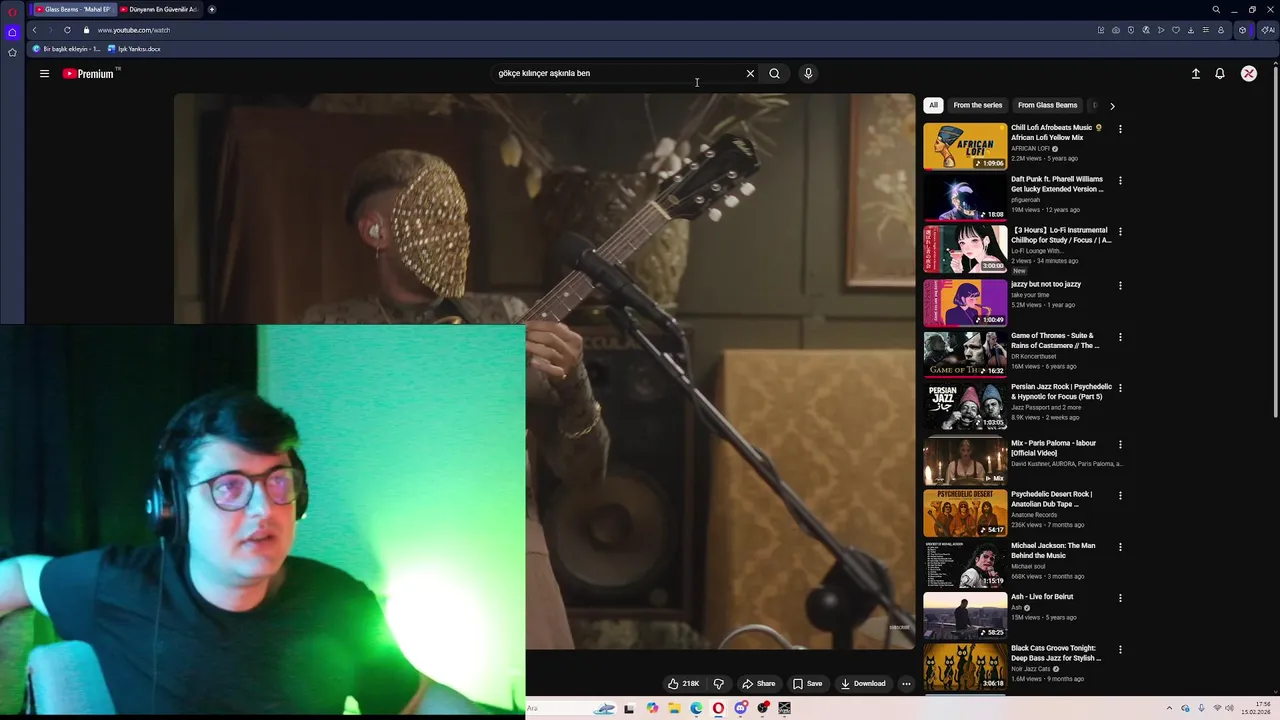Viewport: 1280px width, 720px height.
Task: Open Opera extensions cube icon
Action: [x=1243, y=30]
